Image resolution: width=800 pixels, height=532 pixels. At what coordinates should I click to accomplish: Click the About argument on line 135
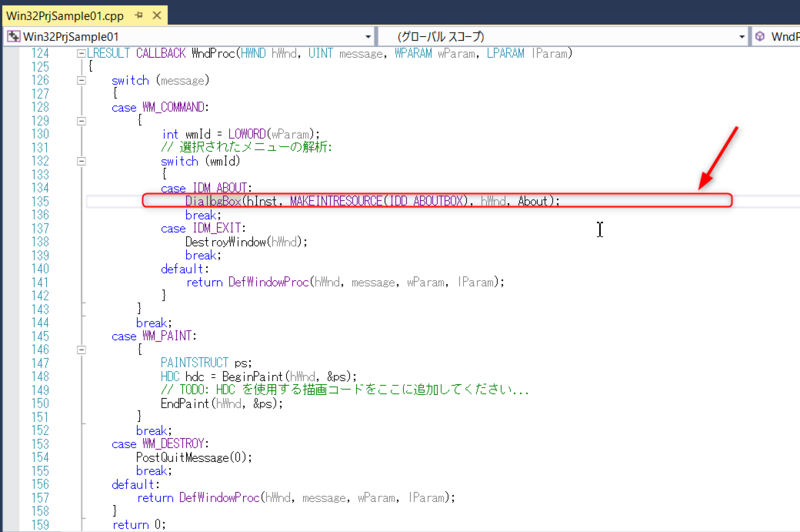533,201
